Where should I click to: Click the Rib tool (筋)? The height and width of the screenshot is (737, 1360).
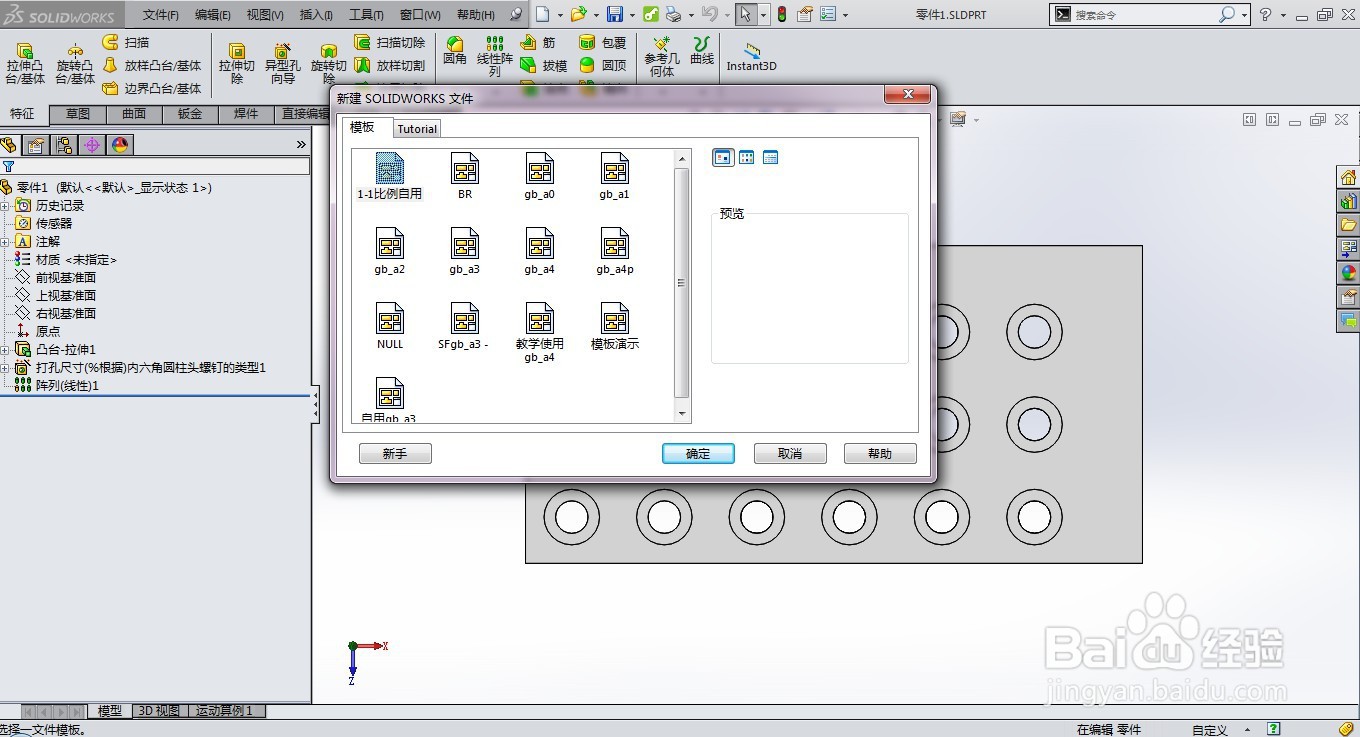[x=538, y=43]
